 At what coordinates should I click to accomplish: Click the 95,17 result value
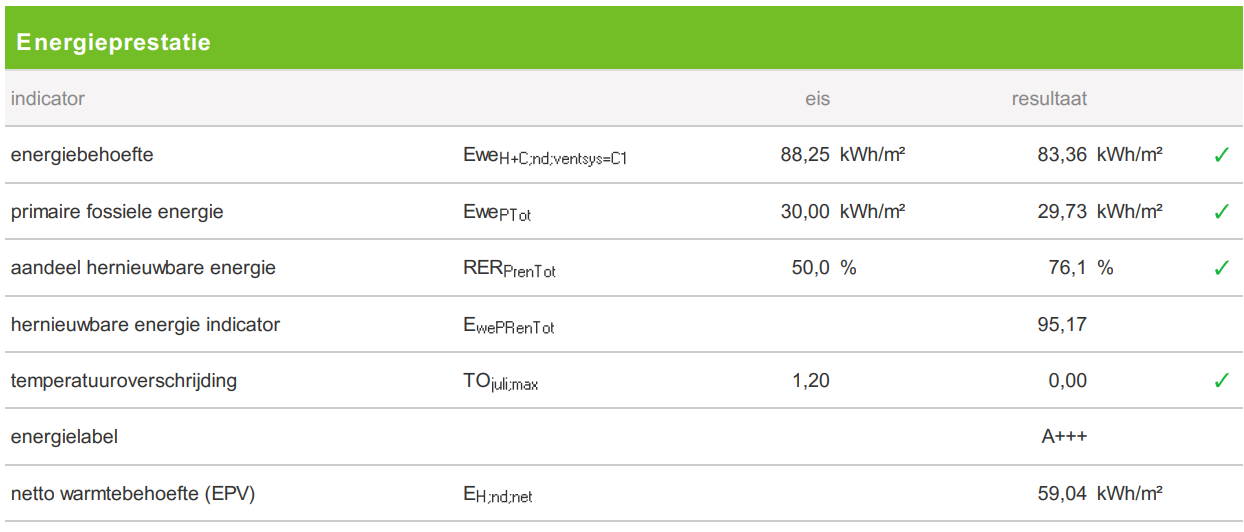pos(1063,324)
